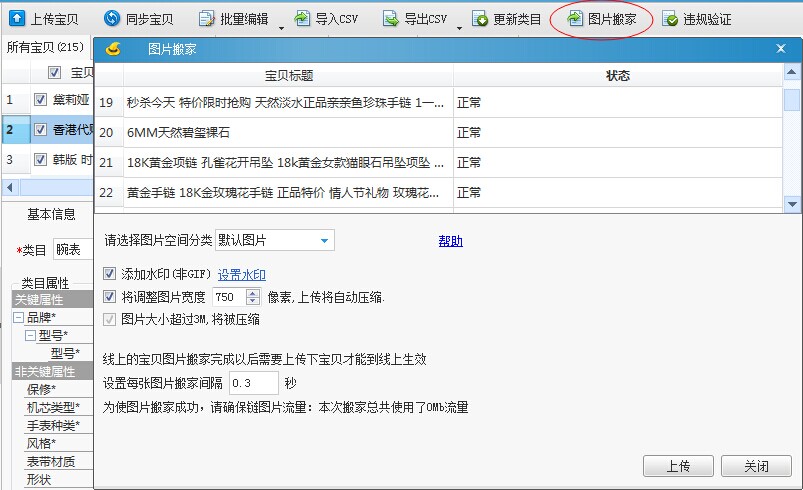Toggle the 宝贝 select-all header checkbox
Image resolution: width=803 pixels, height=490 pixels.
pos(55,72)
